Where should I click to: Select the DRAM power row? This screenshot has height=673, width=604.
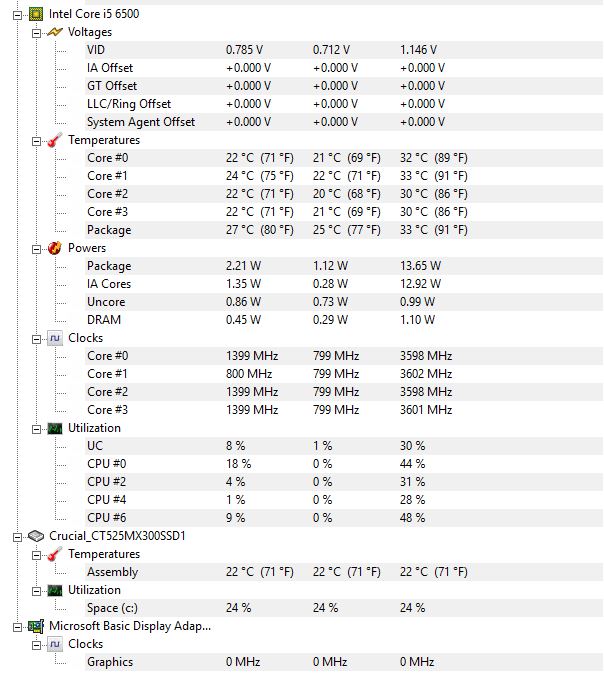[x=344, y=320]
